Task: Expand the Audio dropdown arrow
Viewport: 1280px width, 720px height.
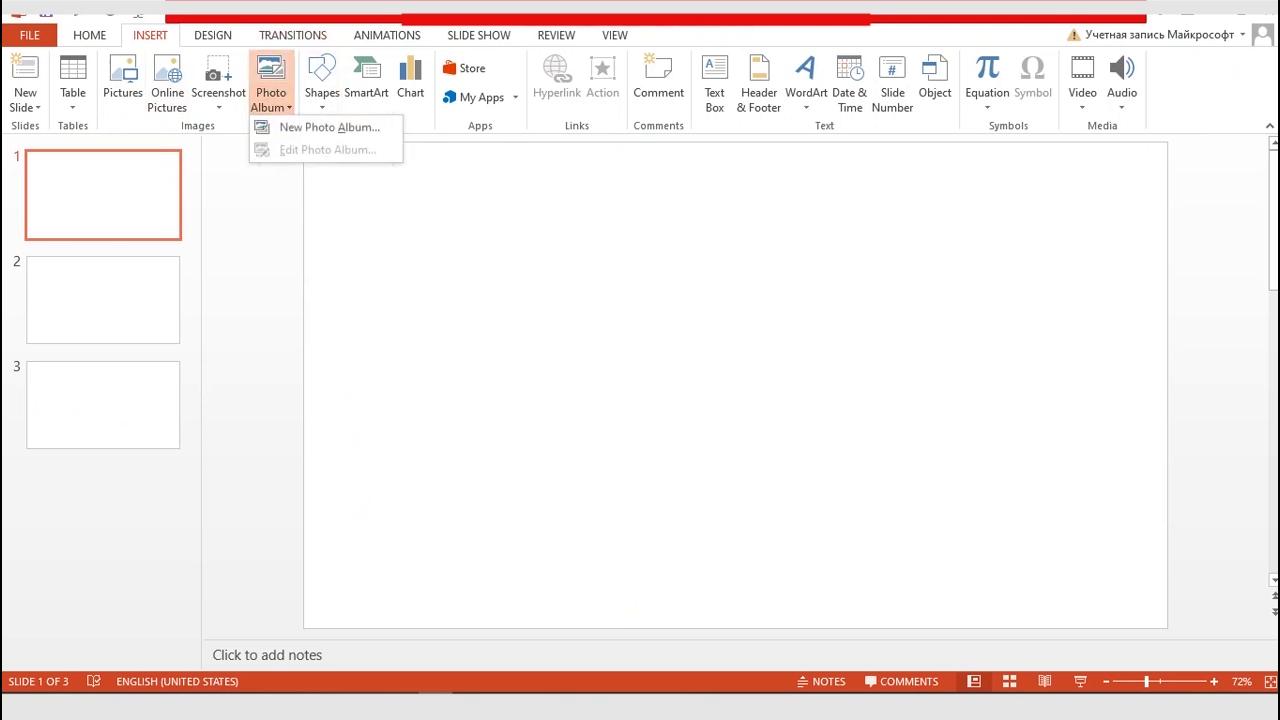Action: coord(1122,108)
